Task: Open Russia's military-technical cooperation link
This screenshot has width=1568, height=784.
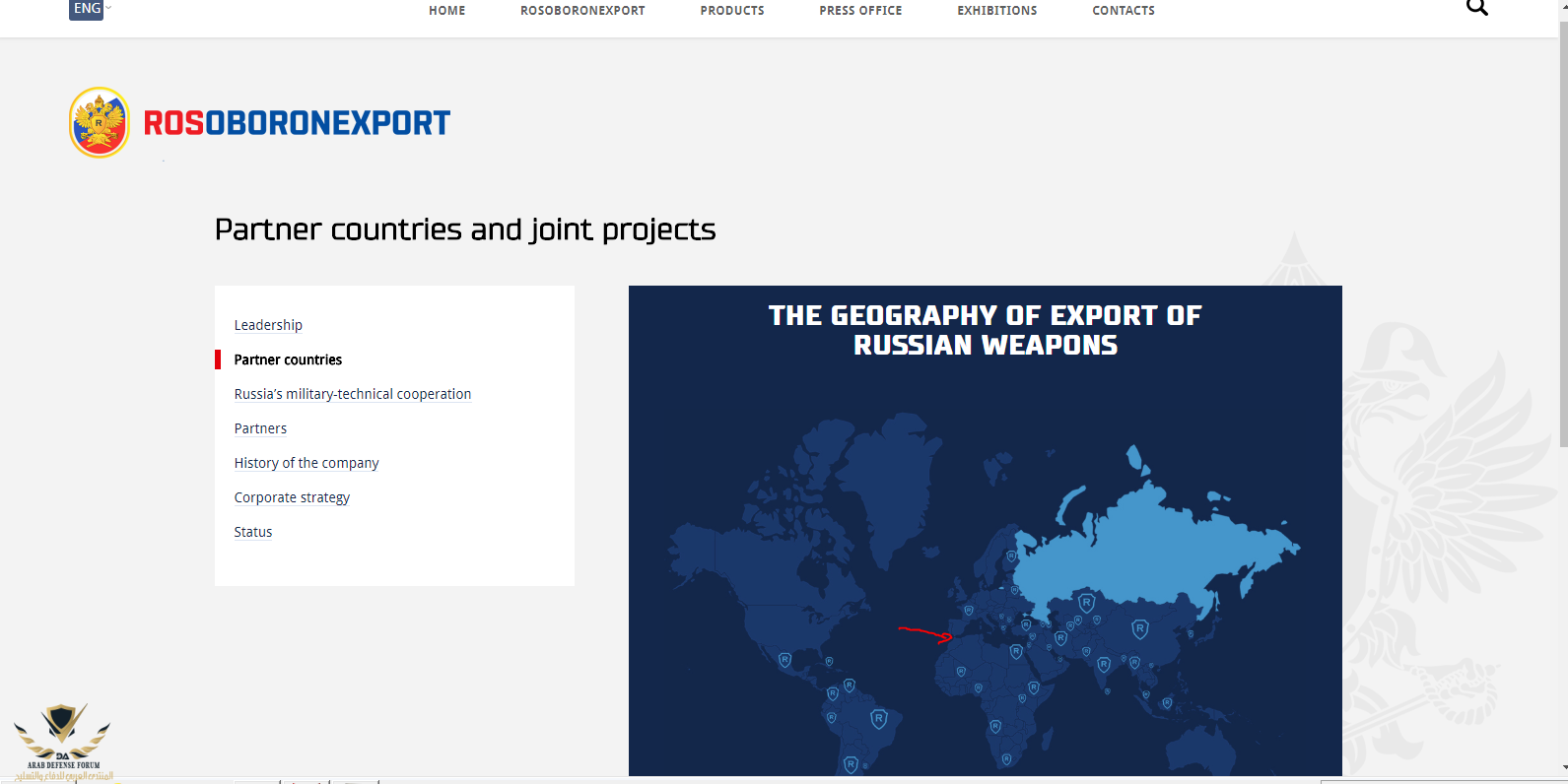Action: click(352, 394)
